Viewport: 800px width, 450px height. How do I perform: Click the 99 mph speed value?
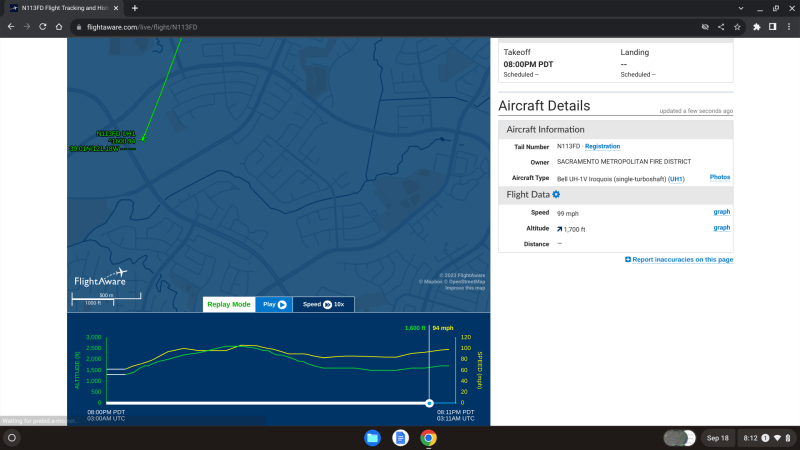567,214
